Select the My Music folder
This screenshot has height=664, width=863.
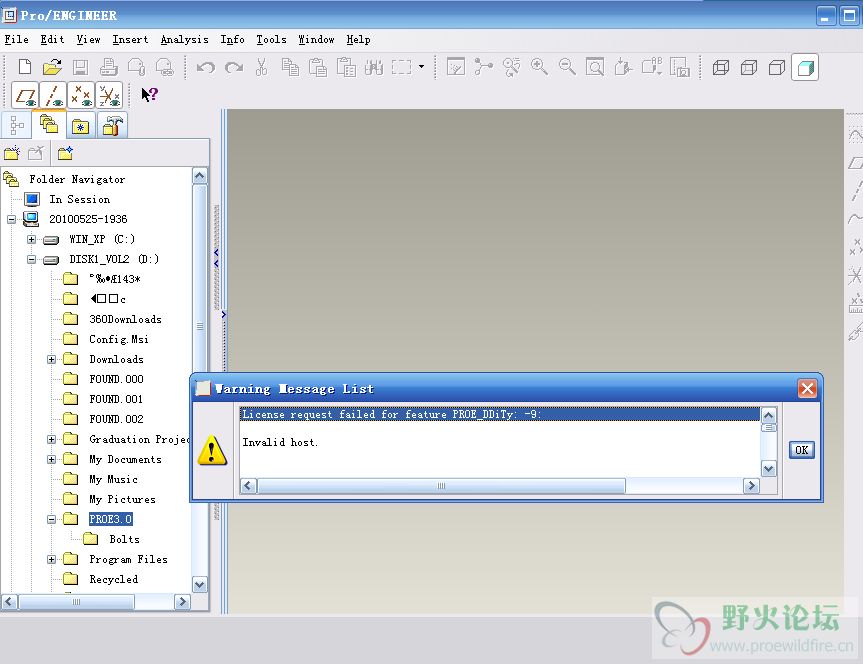113,480
